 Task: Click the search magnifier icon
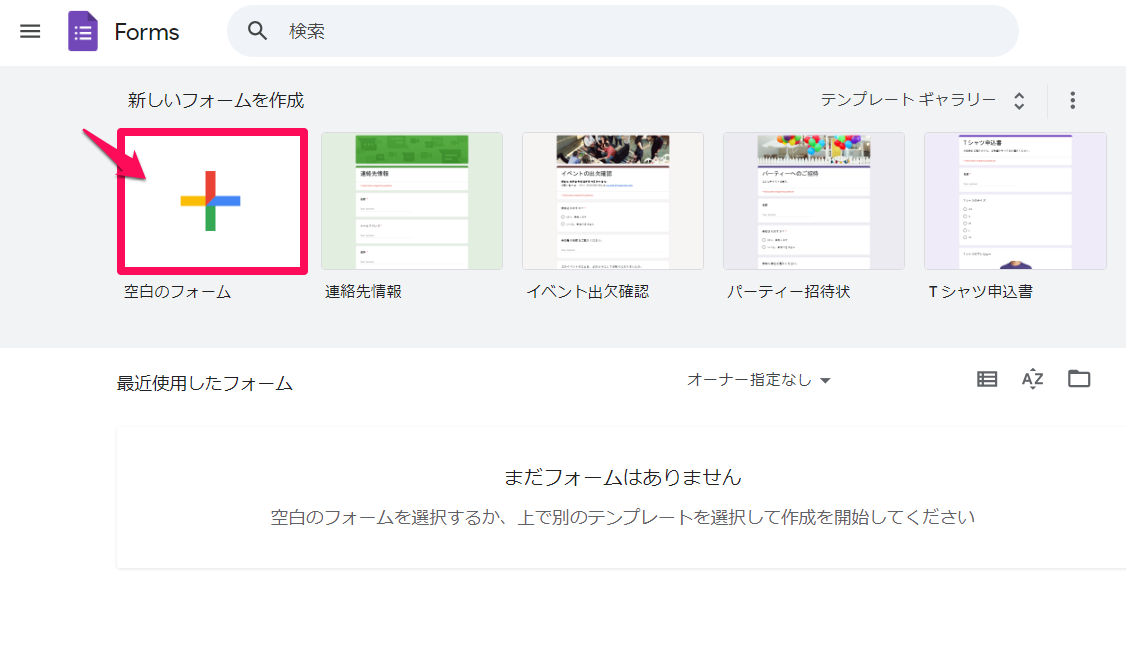click(257, 31)
